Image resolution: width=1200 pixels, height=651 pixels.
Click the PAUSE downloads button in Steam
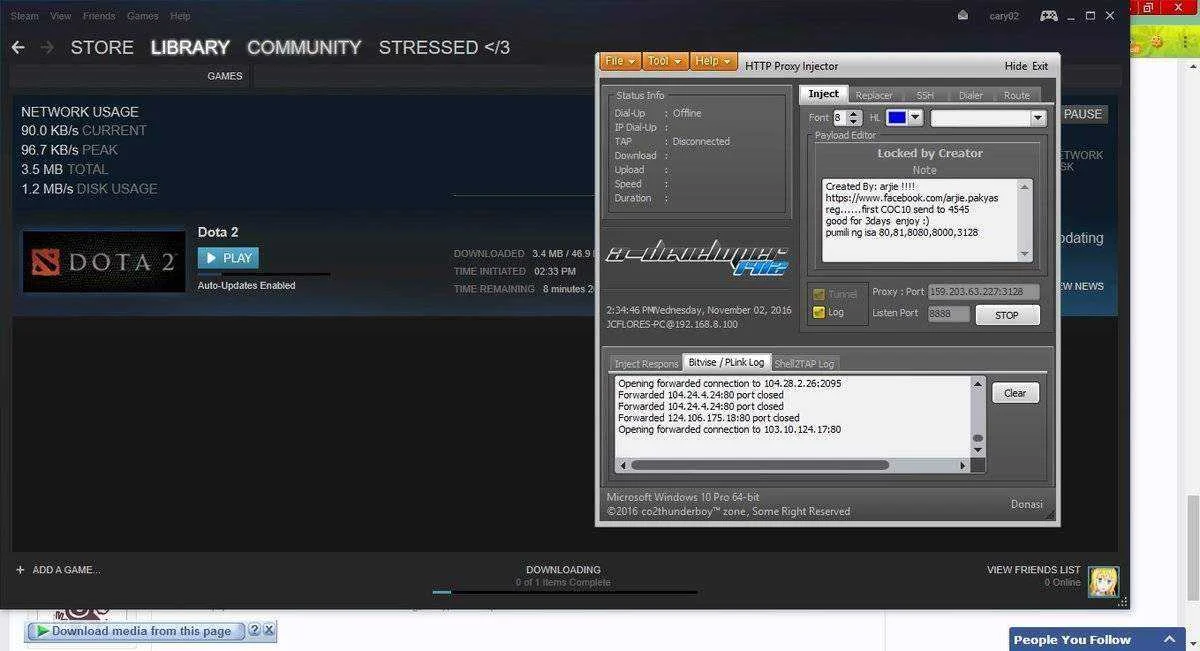(1082, 114)
